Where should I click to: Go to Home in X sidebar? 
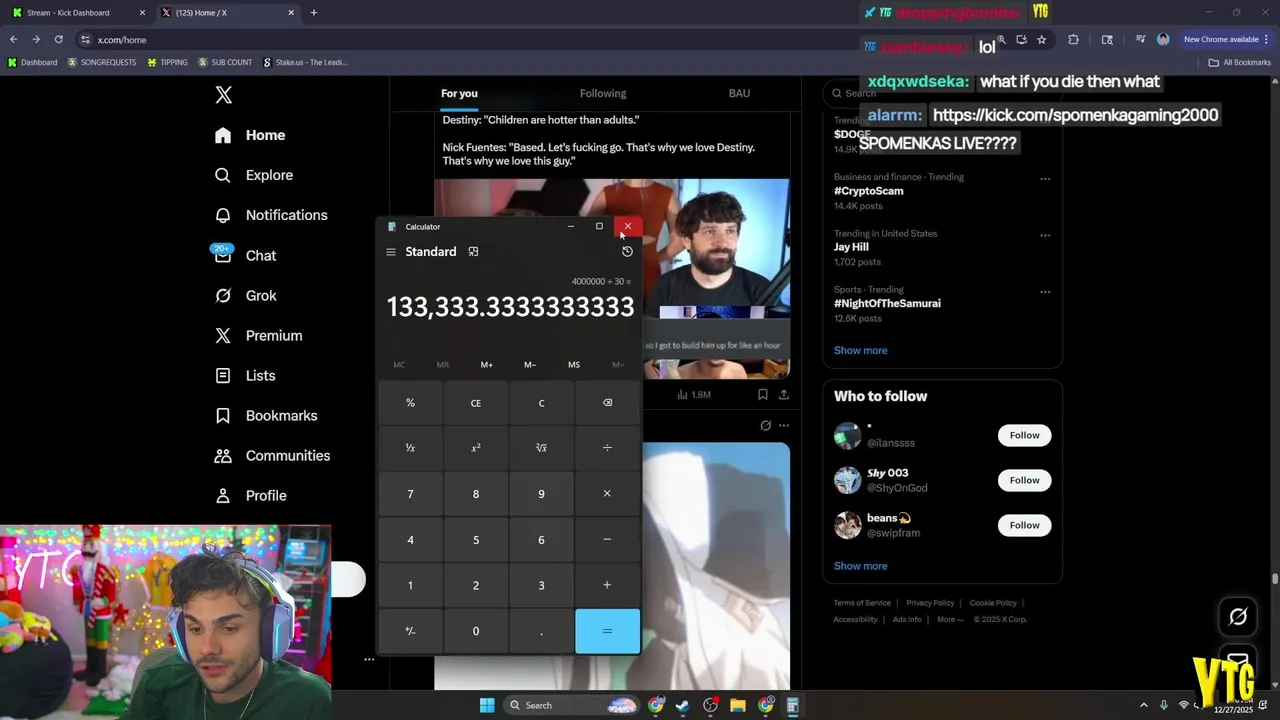(x=250, y=135)
